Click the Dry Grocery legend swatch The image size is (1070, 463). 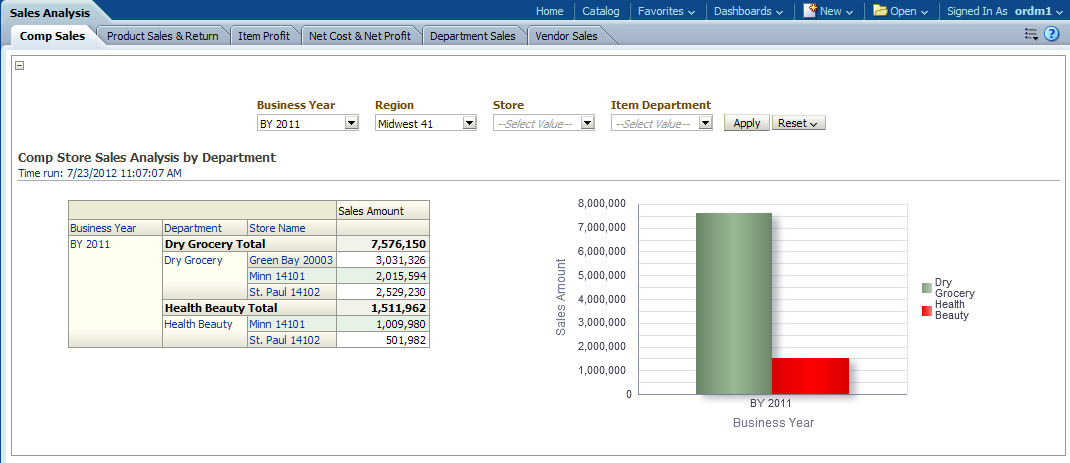click(x=926, y=288)
